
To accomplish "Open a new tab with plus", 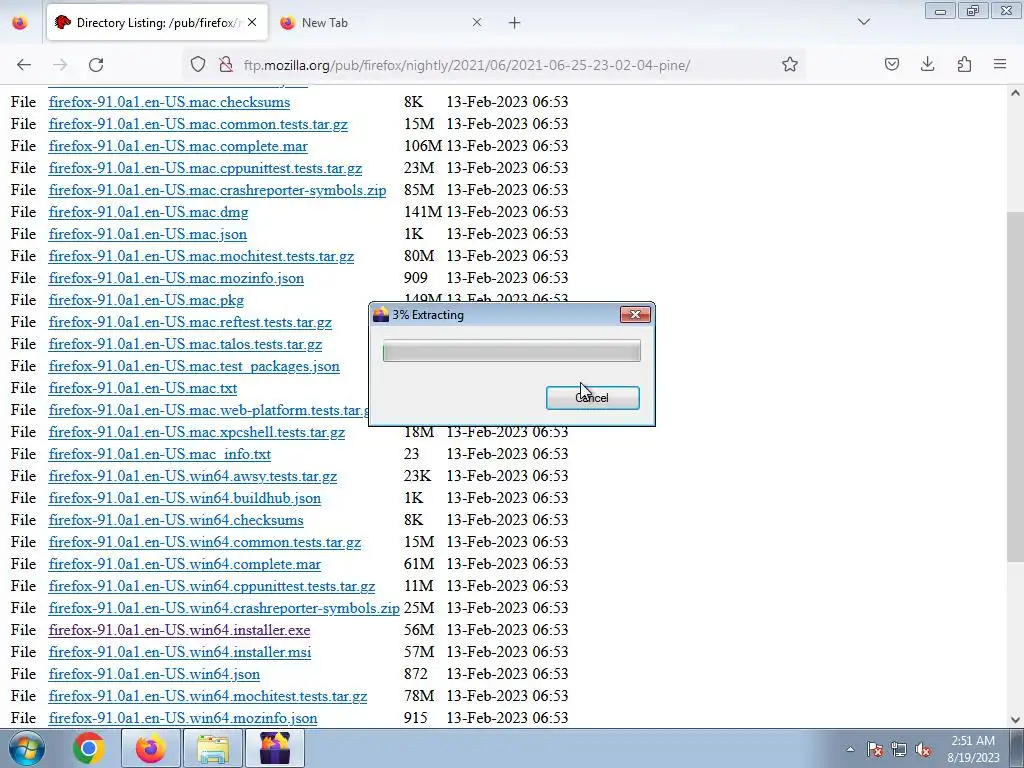I will point(515,23).
